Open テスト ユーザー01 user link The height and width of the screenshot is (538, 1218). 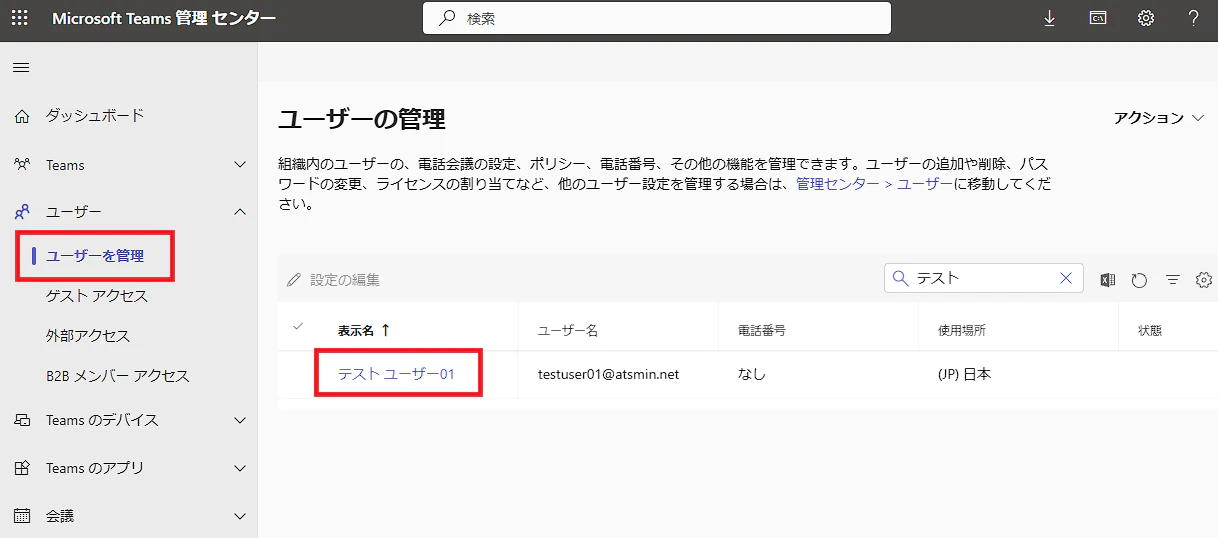pyautogui.click(x=396, y=374)
